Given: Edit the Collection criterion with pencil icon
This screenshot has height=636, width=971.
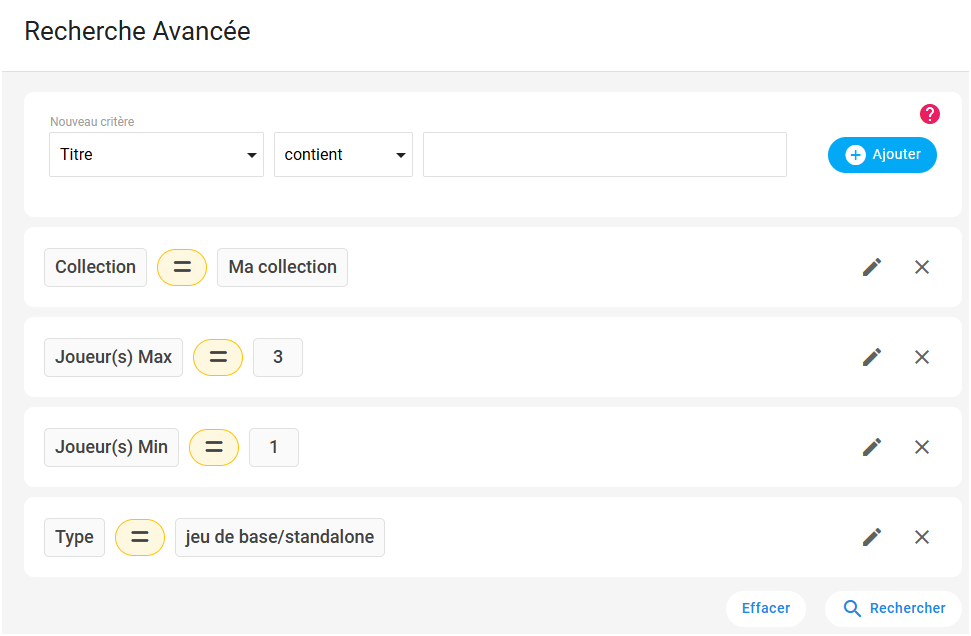Looking at the screenshot, I should 872,267.
